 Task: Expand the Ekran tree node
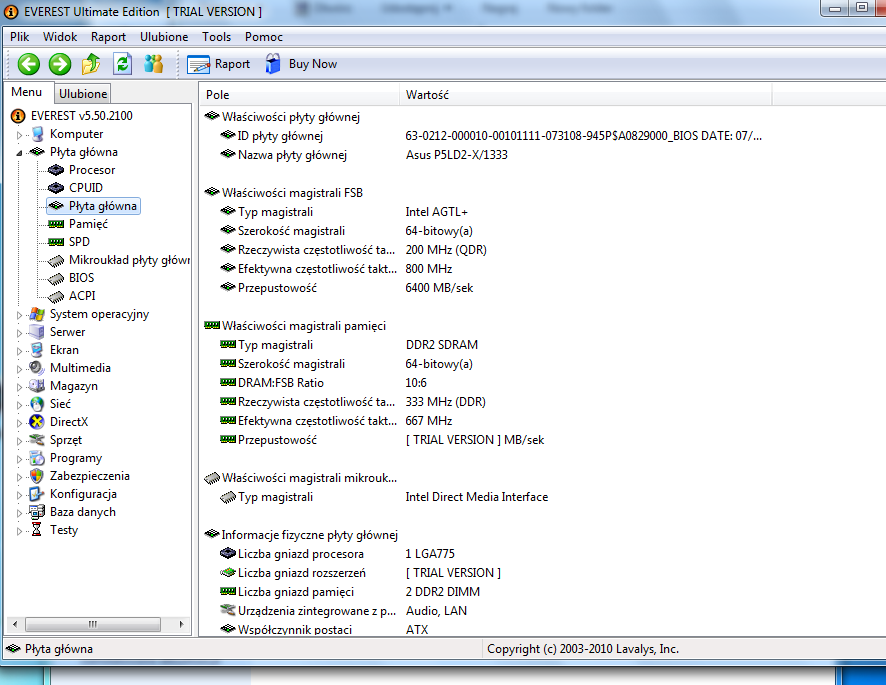(19, 351)
